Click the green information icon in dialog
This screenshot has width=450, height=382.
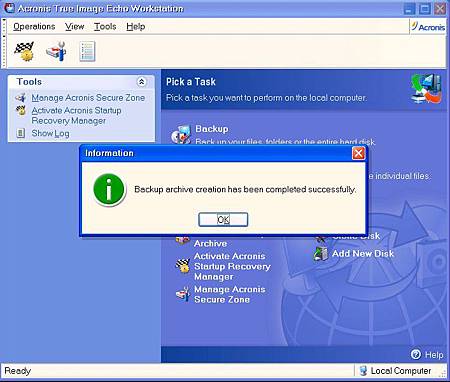(109, 189)
